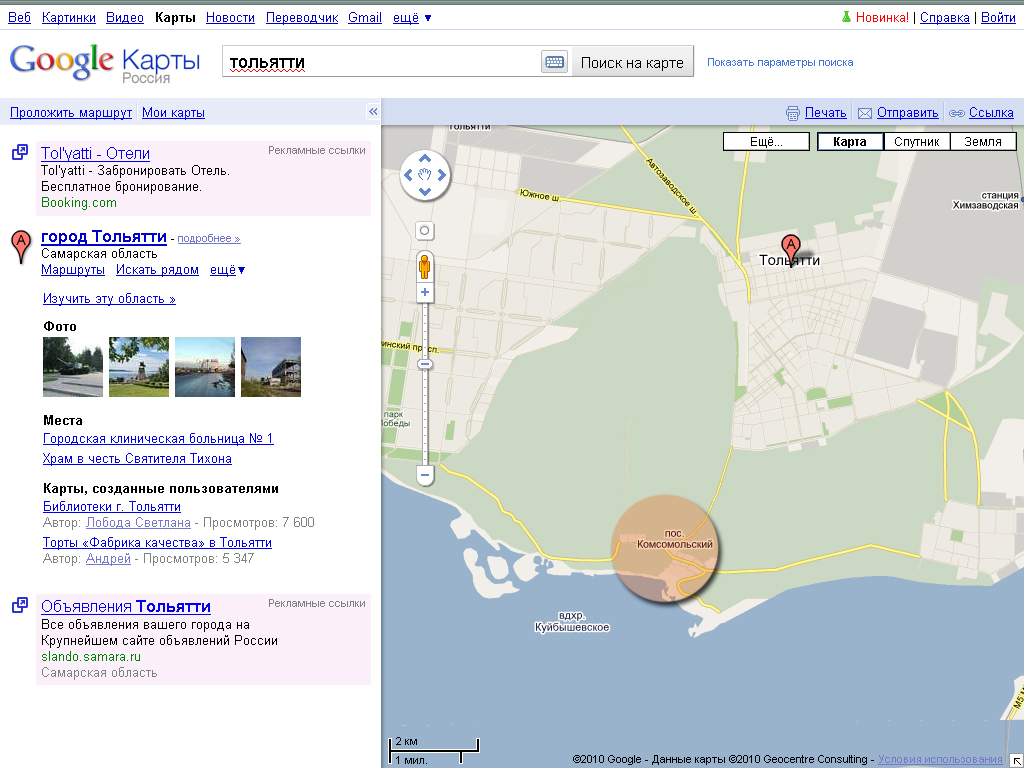Click the Справка link
1024x768 pixels.
944,18
